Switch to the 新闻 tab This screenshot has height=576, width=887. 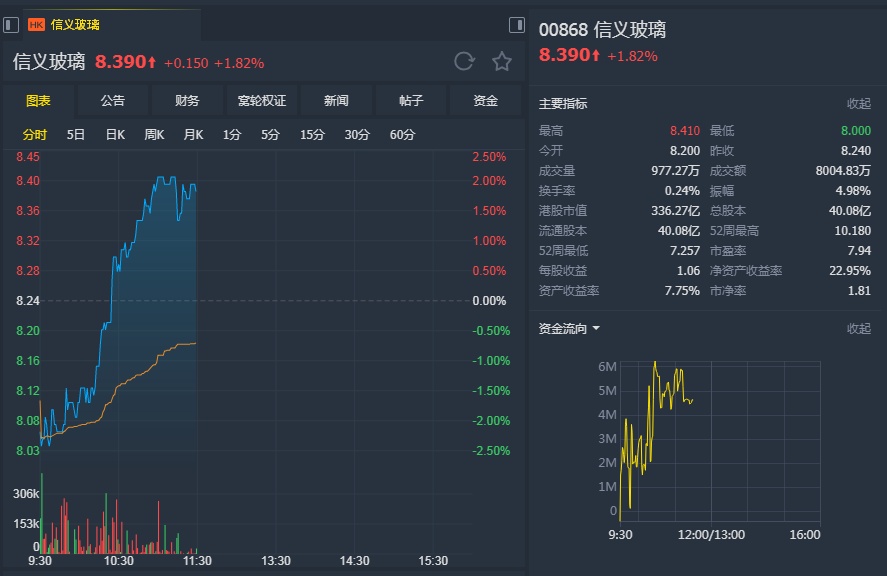click(x=336, y=101)
